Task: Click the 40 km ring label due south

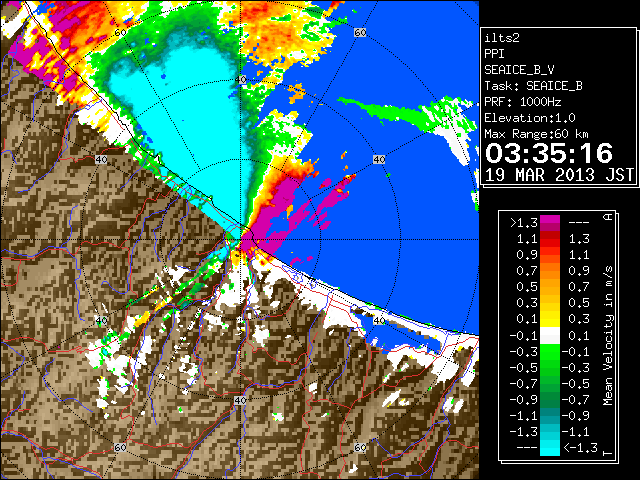Action: coord(240,400)
